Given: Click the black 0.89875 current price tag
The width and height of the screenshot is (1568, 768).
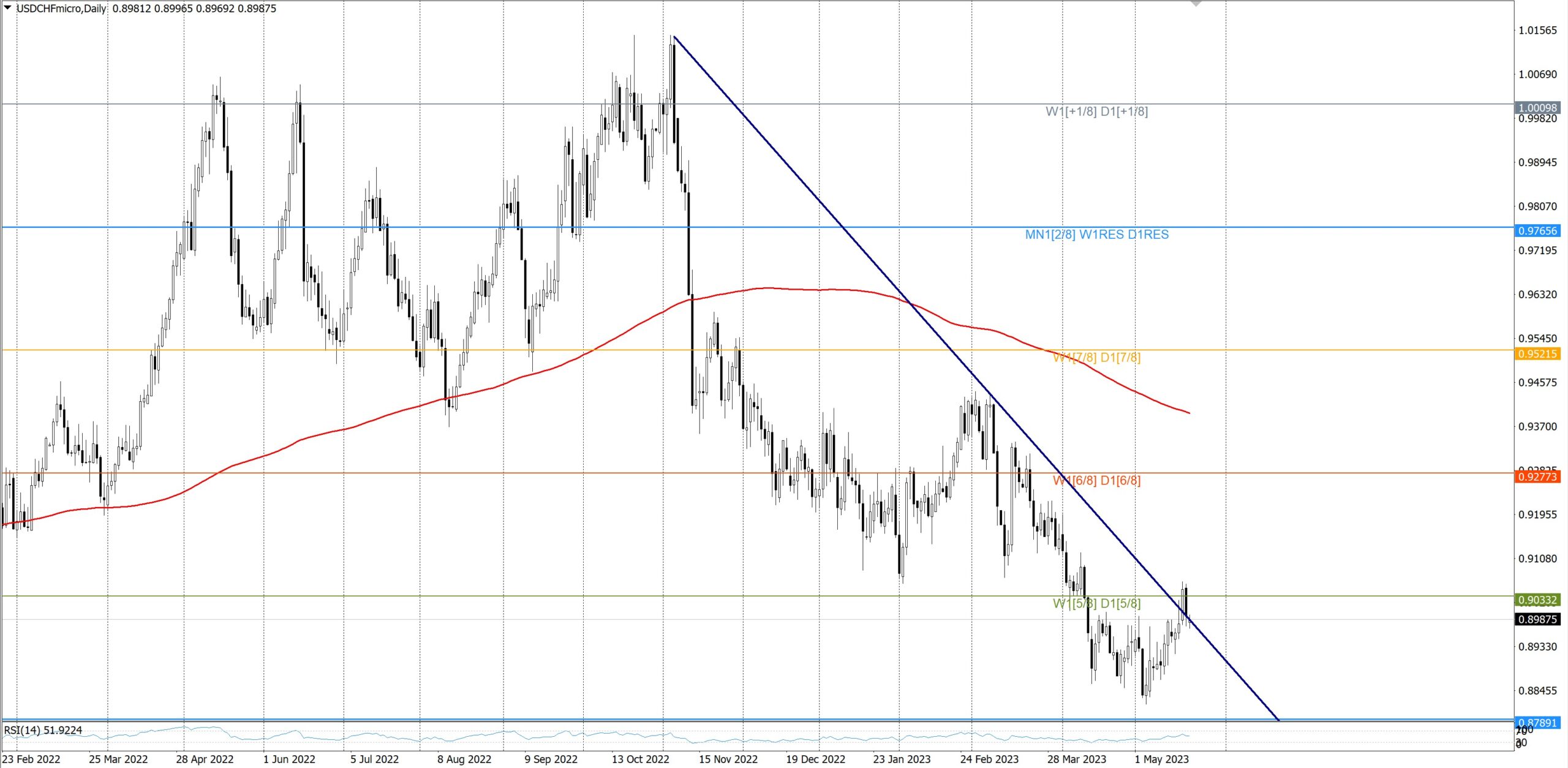Looking at the screenshot, I should pos(1537,619).
